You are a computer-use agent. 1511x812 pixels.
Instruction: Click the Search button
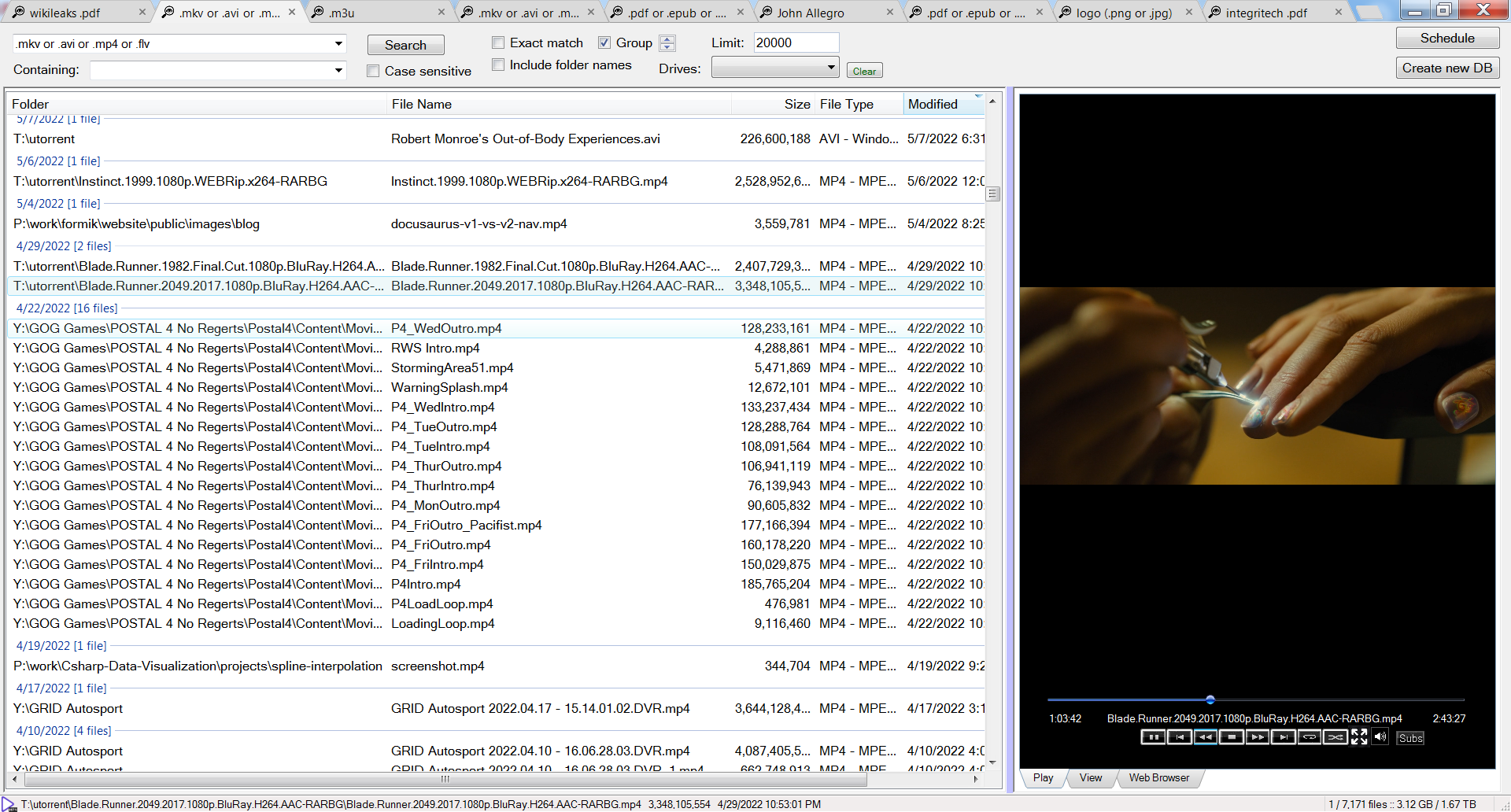405,45
